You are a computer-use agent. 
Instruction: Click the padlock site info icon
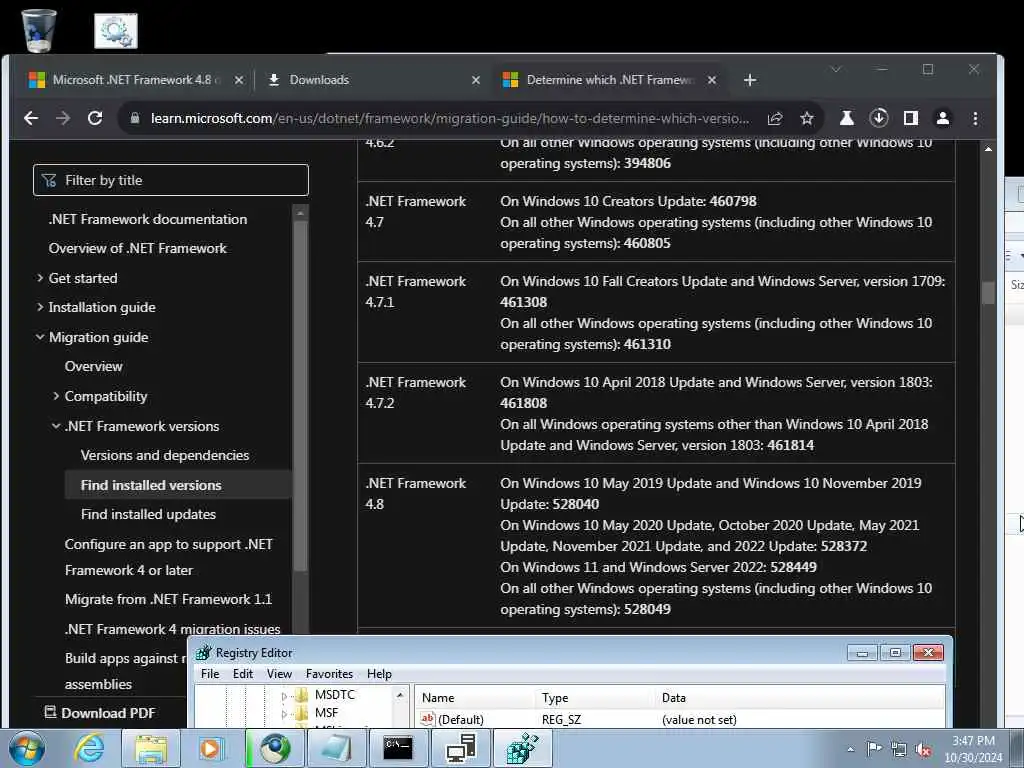click(135, 118)
